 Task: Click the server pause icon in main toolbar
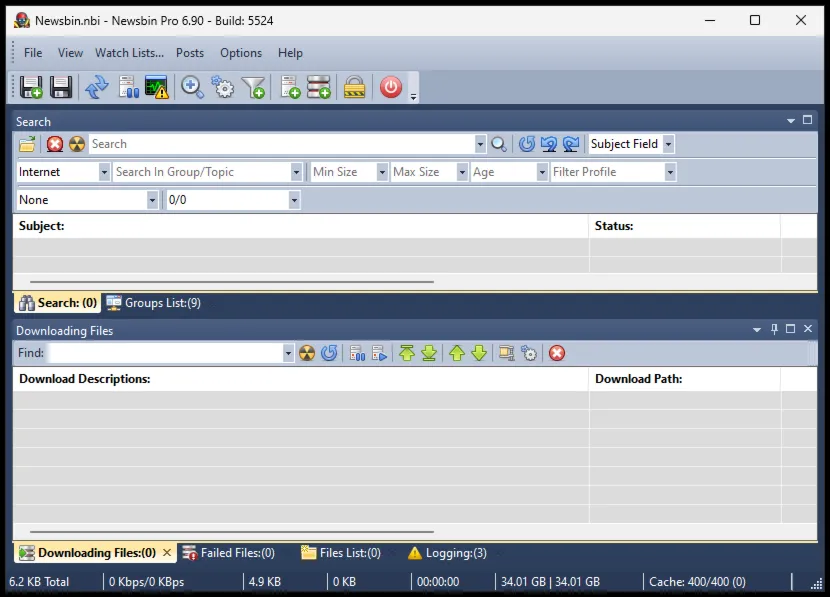pyautogui.click(x=128, y=87)
